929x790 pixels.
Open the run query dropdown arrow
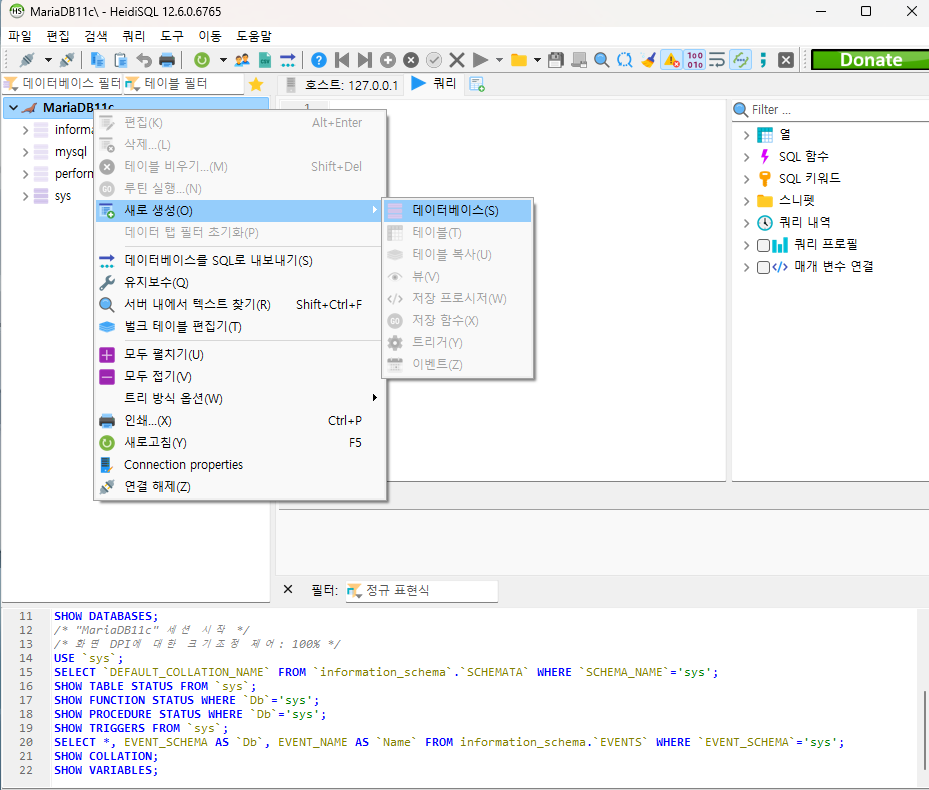499,60
